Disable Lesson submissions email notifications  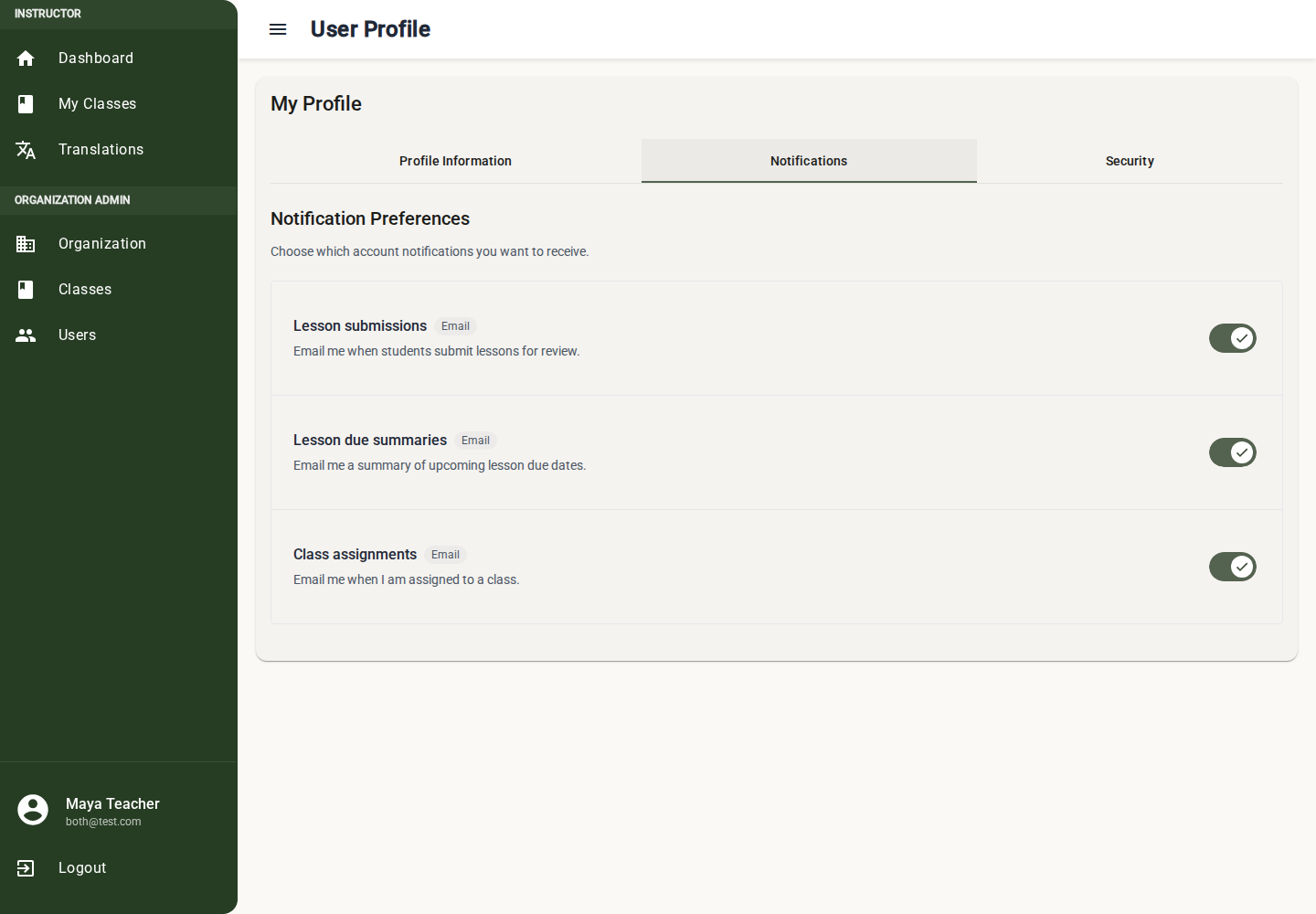click(x=1233, y=338)
